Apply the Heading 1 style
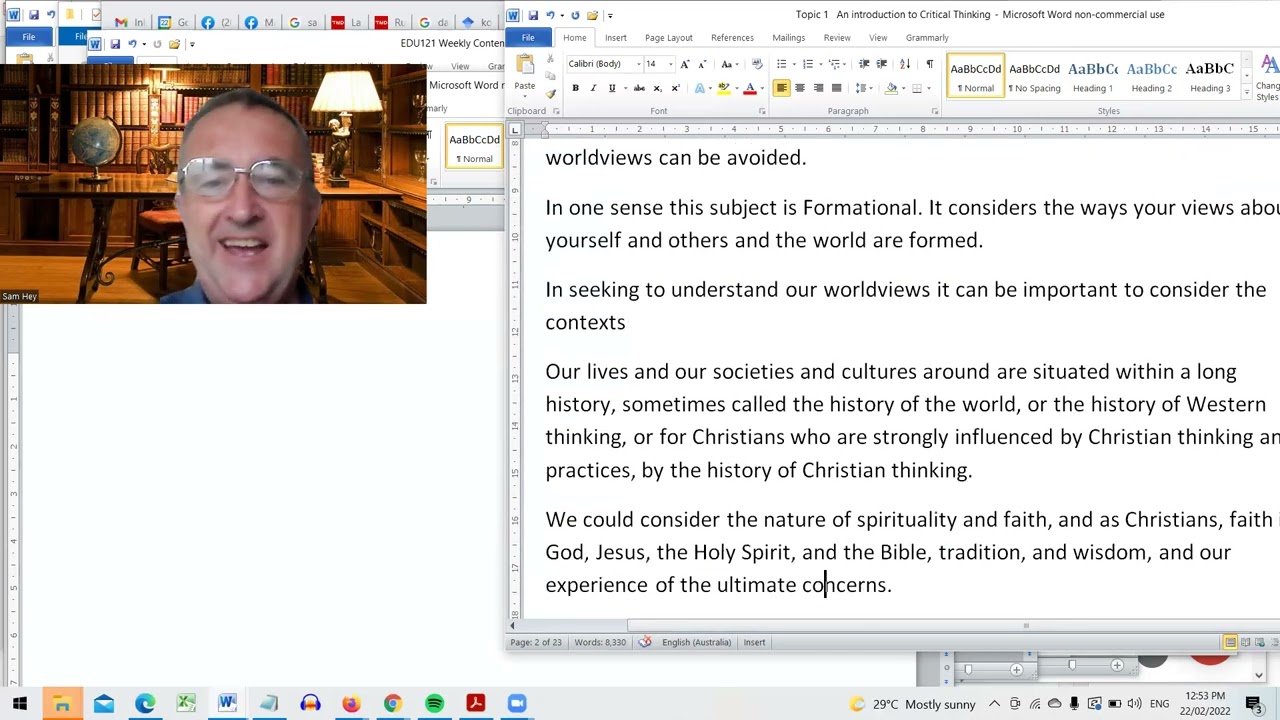This screenshot has height=720, width=1280. (x=1092, y=77)
